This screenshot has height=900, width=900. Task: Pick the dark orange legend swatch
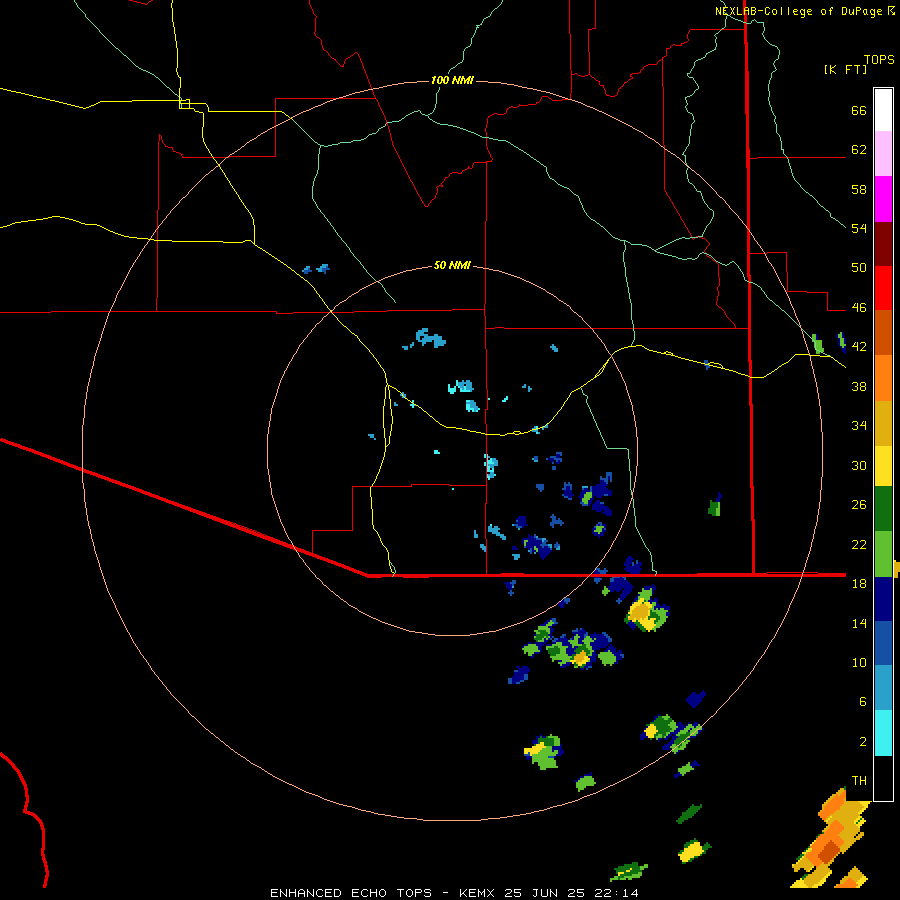click(x=883, y=332)
